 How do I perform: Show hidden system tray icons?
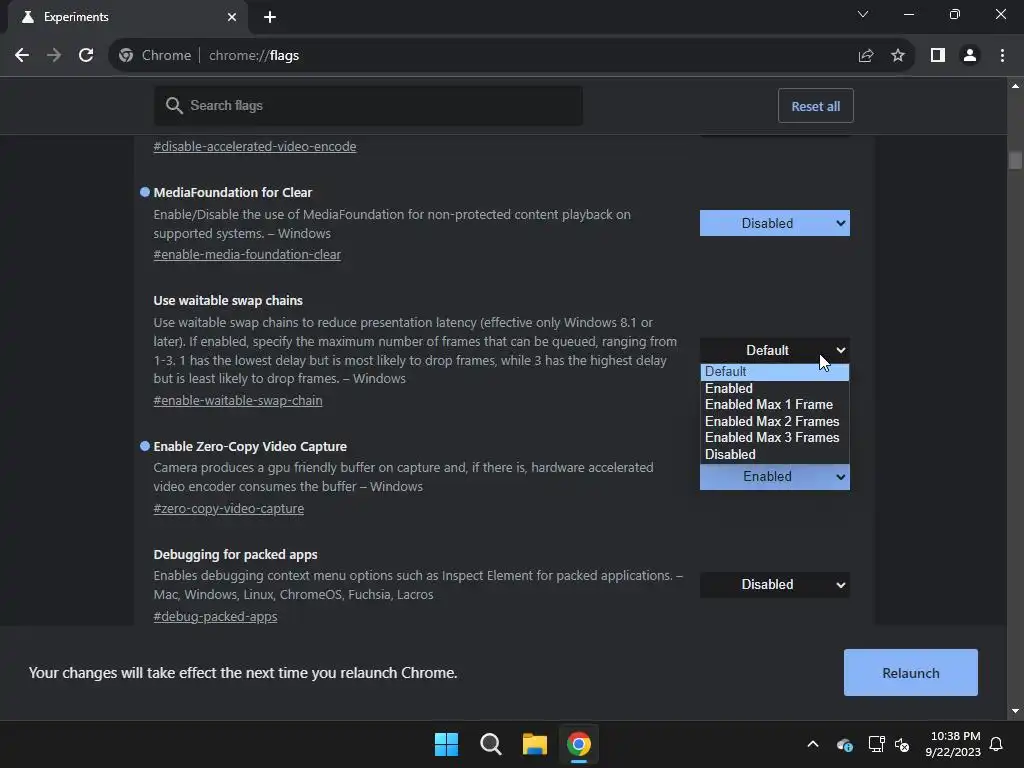click(813, 744)
